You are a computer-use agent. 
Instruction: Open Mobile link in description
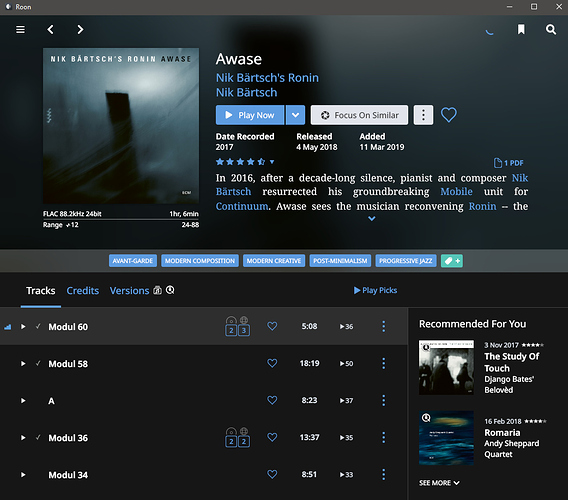(456, 192)
